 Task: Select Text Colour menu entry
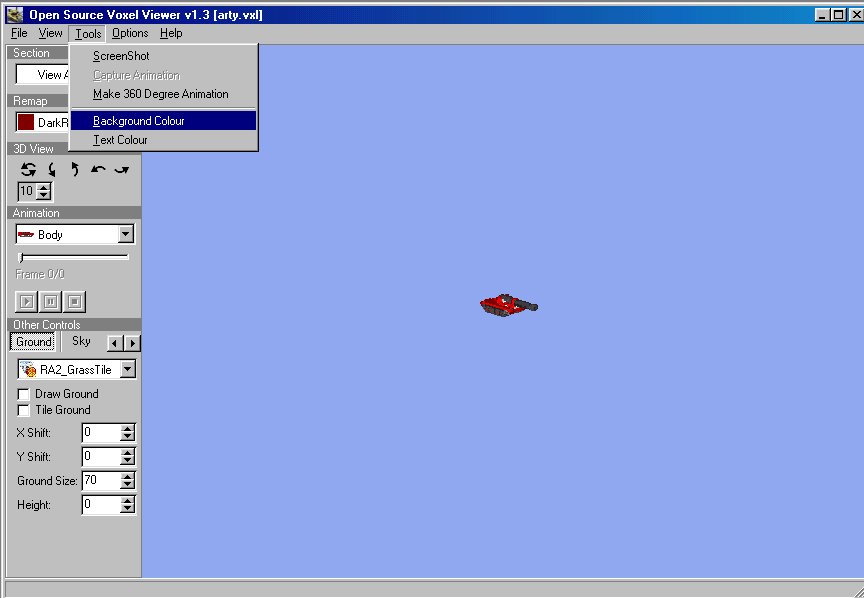(164, 140)
